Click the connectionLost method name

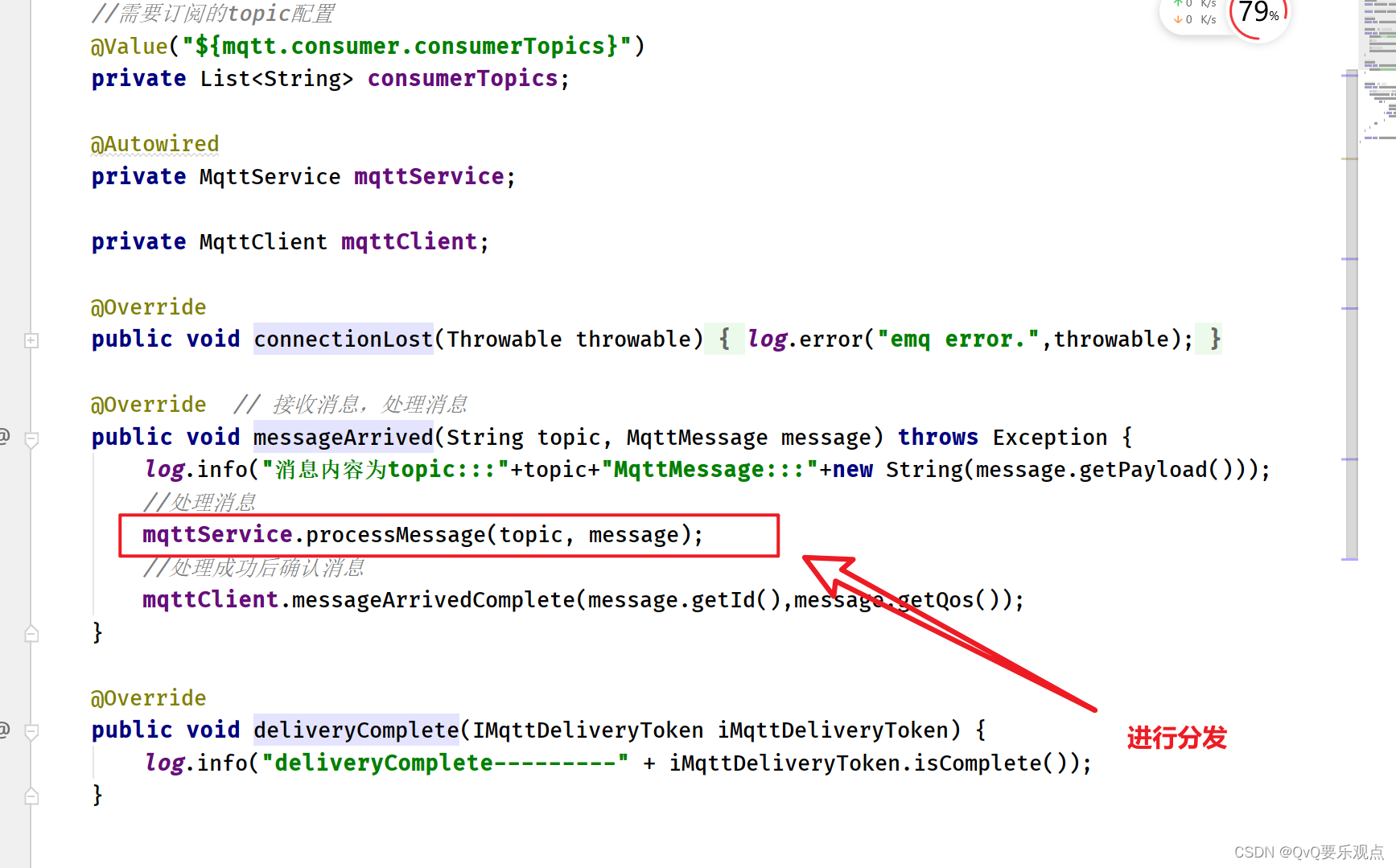[344, 339]
